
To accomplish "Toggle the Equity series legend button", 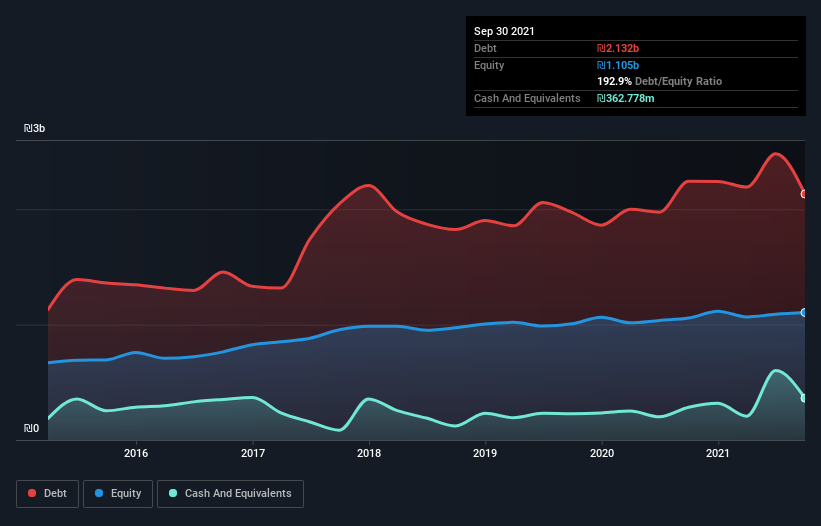I will point(118,494).
